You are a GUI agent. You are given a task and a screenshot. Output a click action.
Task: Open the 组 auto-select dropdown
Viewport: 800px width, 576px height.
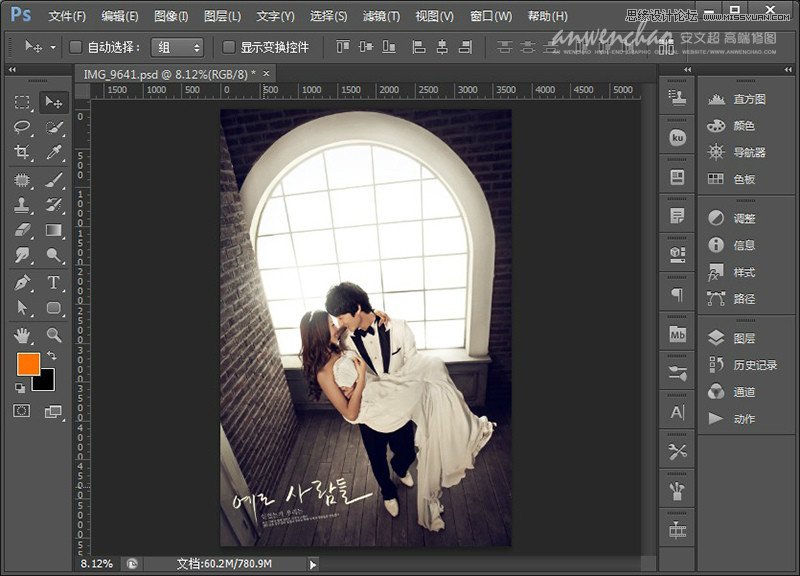(x=177, y=47)
